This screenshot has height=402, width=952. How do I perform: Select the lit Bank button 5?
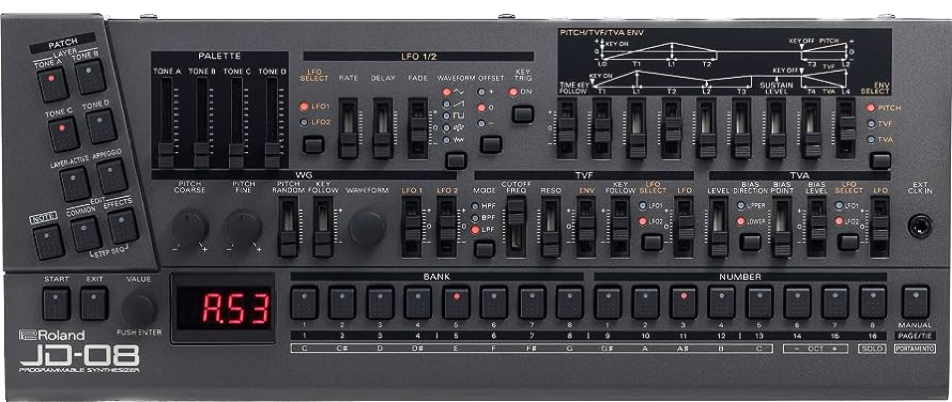456,303
